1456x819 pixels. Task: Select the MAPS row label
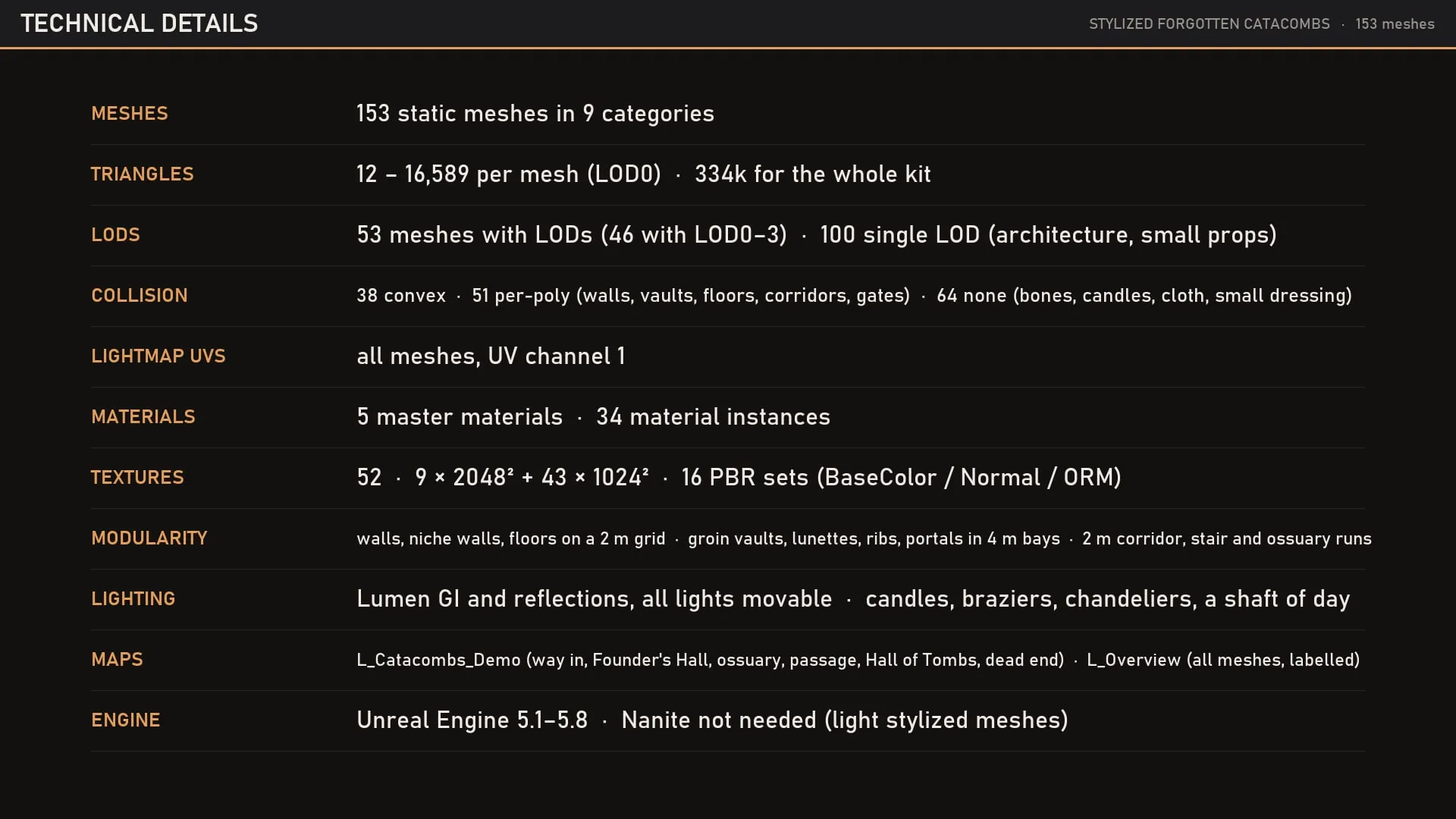coord(117,660)
